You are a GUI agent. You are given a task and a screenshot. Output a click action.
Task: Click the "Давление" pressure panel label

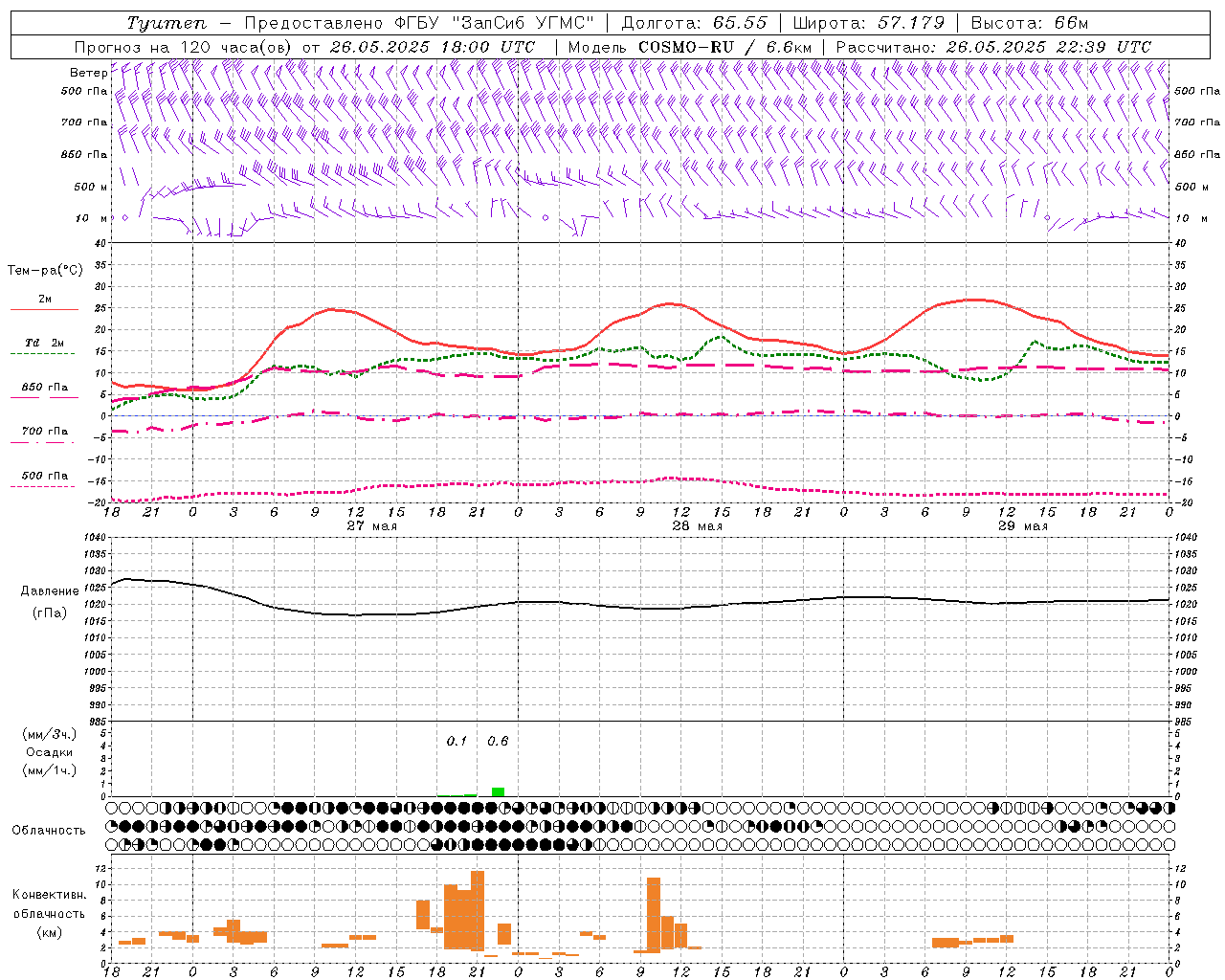click(x=50, y=591)
